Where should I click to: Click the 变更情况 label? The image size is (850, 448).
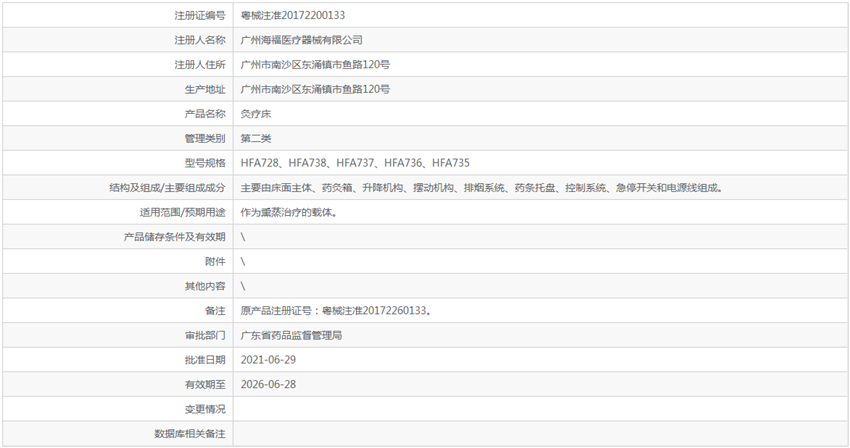[205, 409]
